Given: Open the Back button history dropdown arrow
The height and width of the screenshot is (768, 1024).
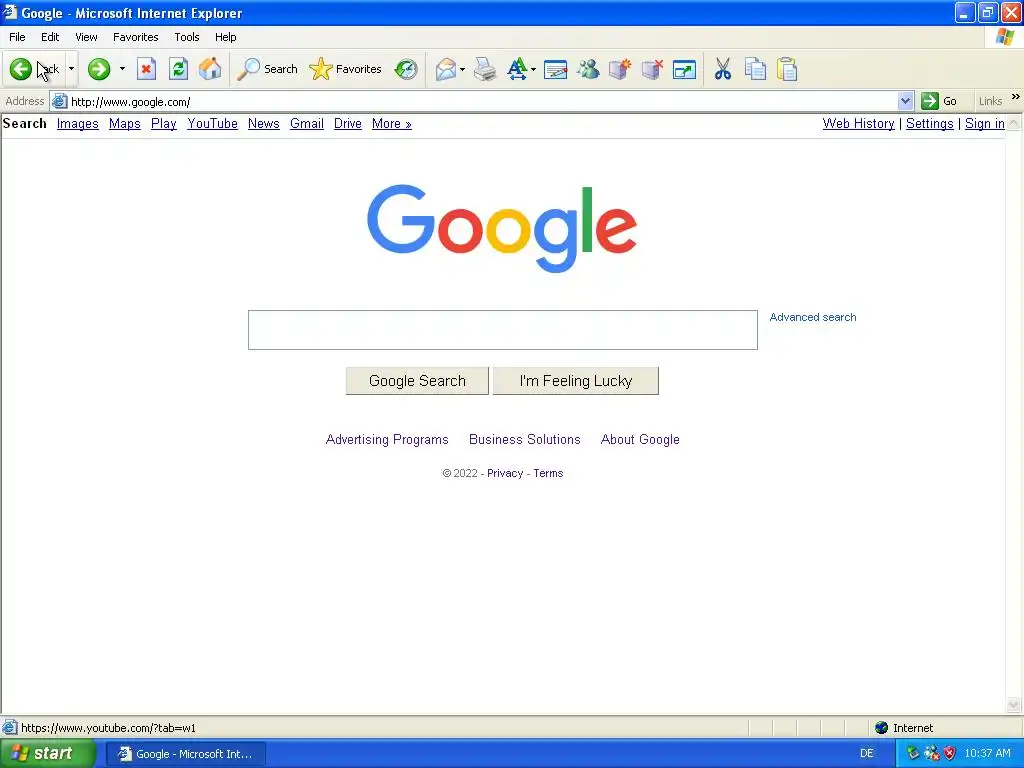Looking at the screenshot, I should click(71, 69).
